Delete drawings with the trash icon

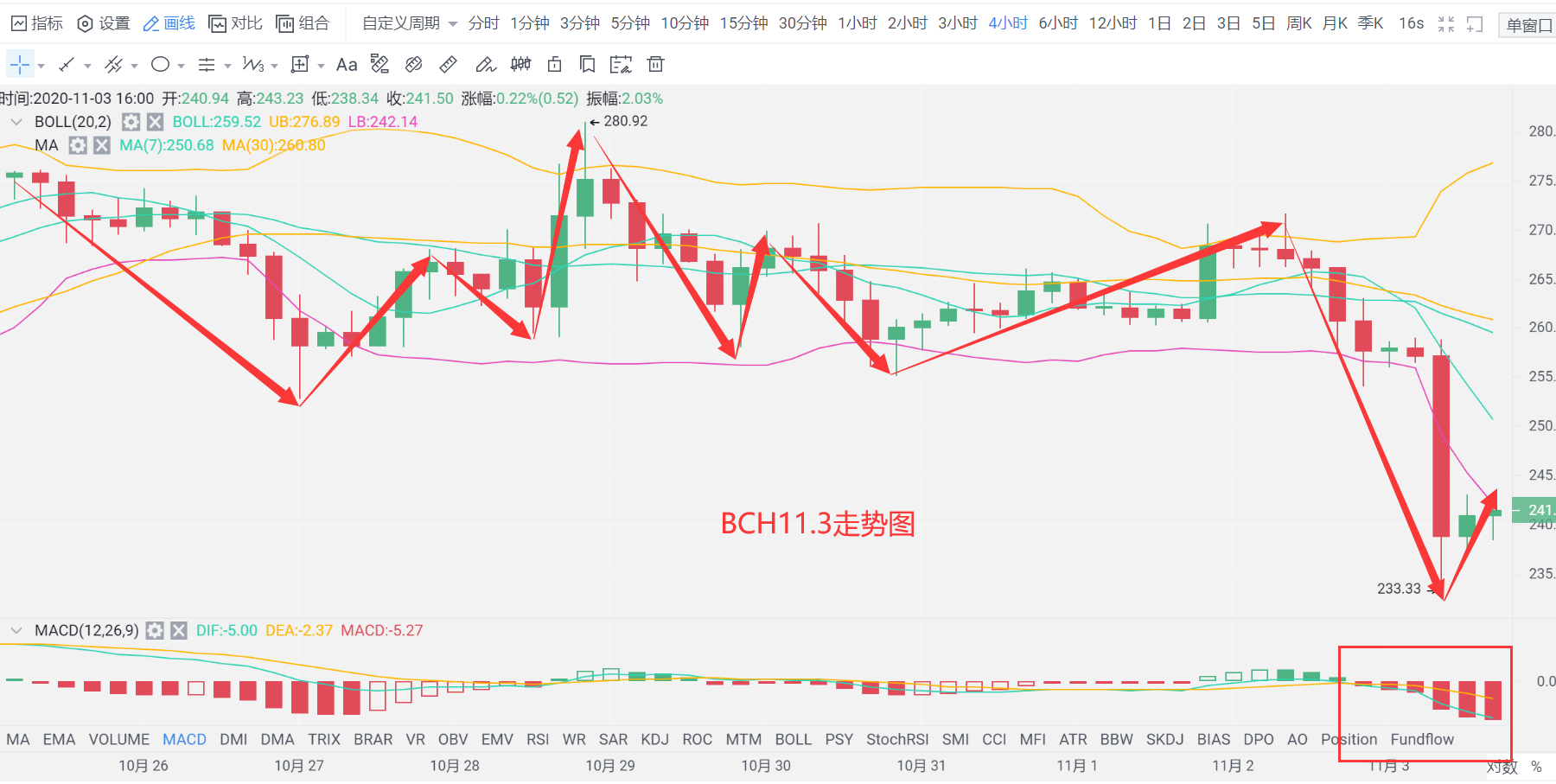[x=656, y=64]
